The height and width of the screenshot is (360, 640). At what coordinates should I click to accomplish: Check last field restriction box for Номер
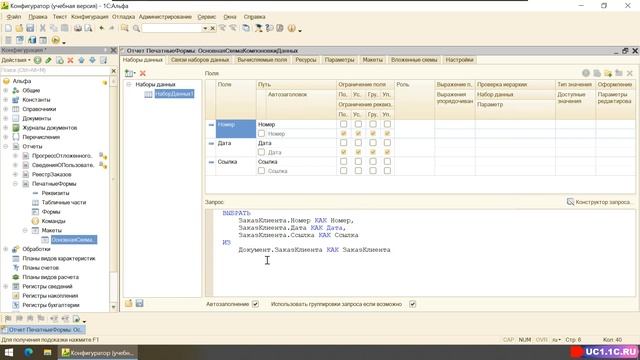coord(387,124)
